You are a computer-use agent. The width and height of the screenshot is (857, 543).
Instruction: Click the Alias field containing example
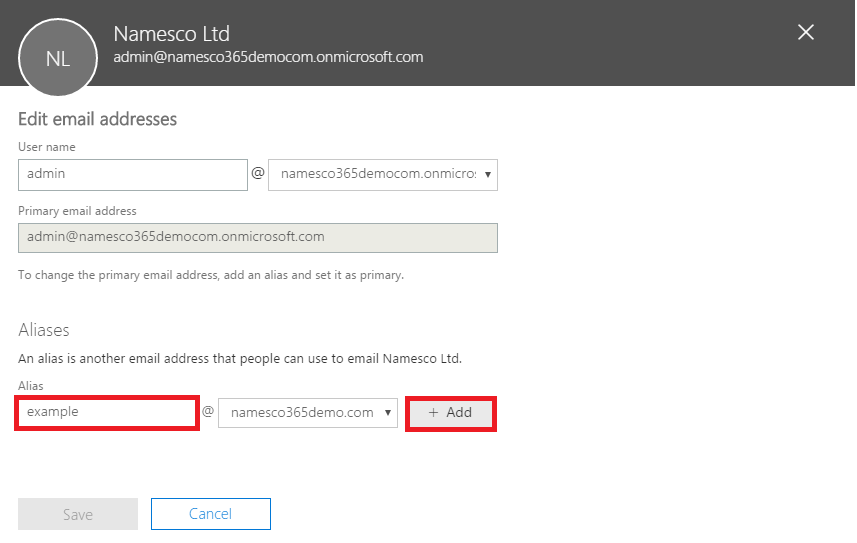[107, 412]
